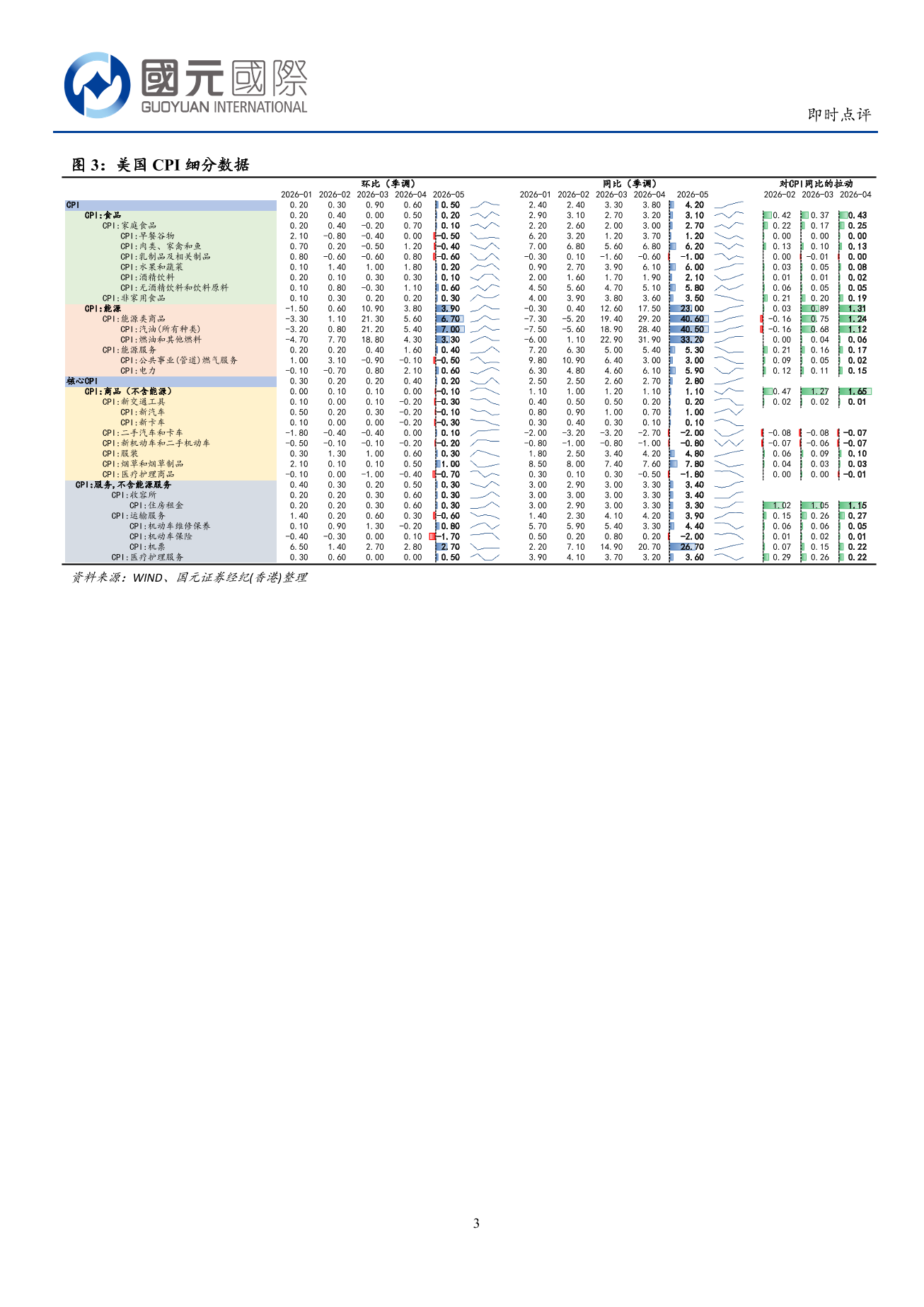Click the 40.50 gasoline year-over-year bar value
Screen dimensions: 924x1307
pos(692,329)
